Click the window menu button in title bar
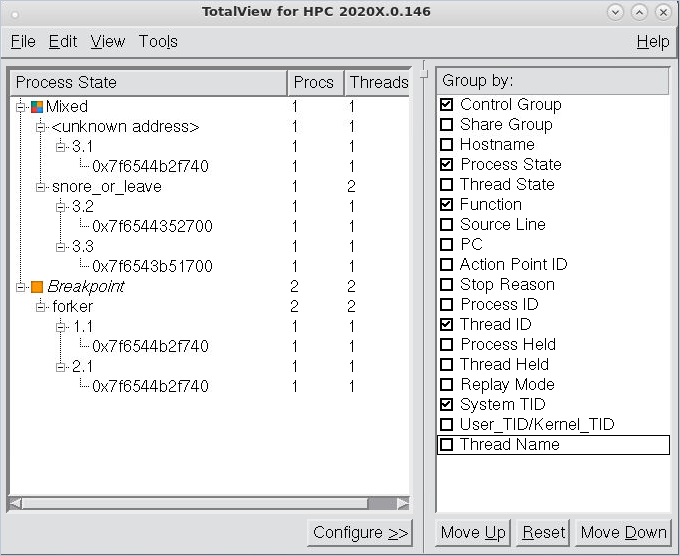Viewport: 680px width, 556px height. tap(13, 12)
